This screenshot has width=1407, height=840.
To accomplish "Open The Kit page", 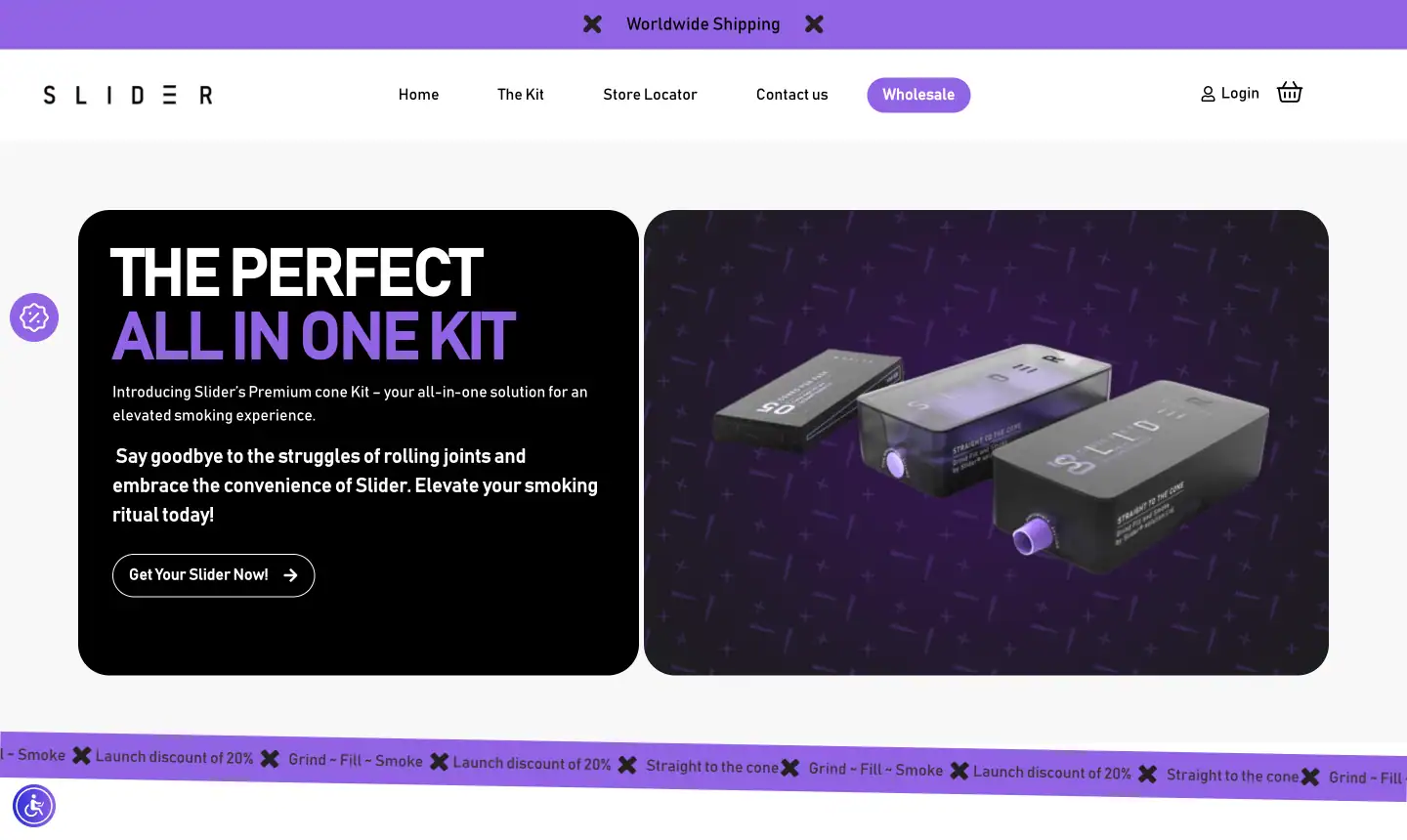I will click(x=520, y=95).
